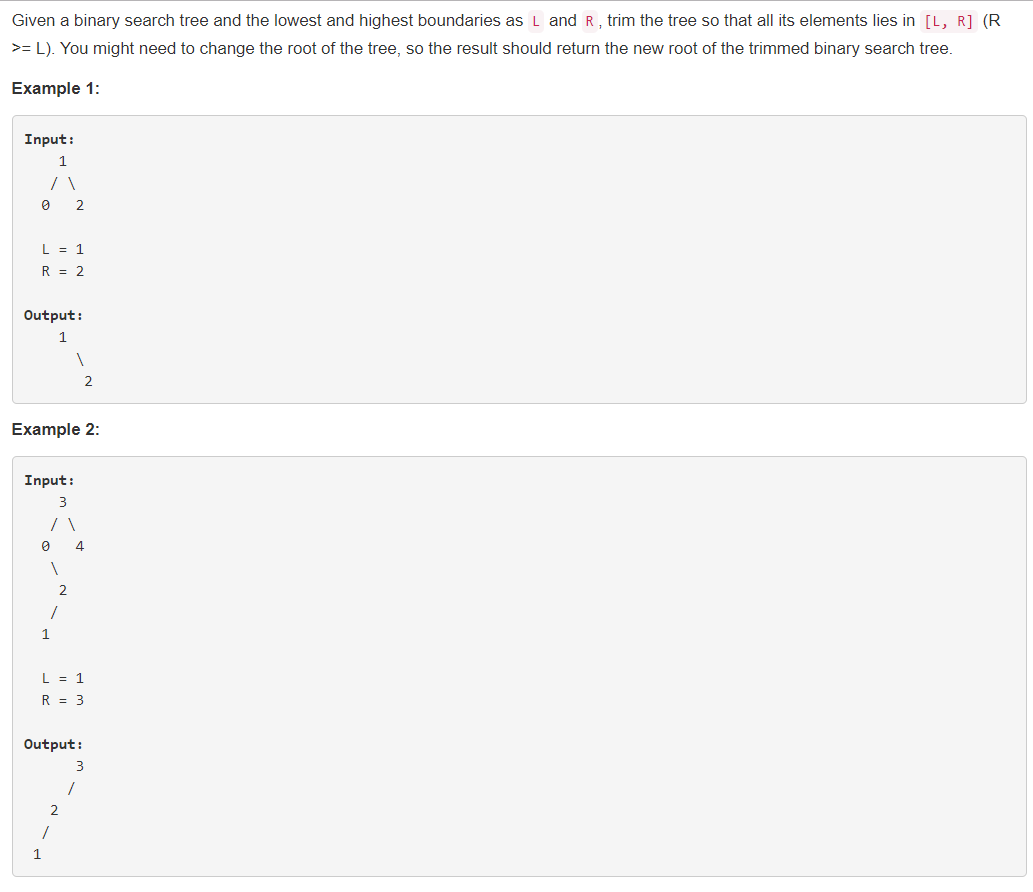The height and width of the screenshot is (892, 1033).
Task: Click the inline code R in description
Action: click(590, 21)
